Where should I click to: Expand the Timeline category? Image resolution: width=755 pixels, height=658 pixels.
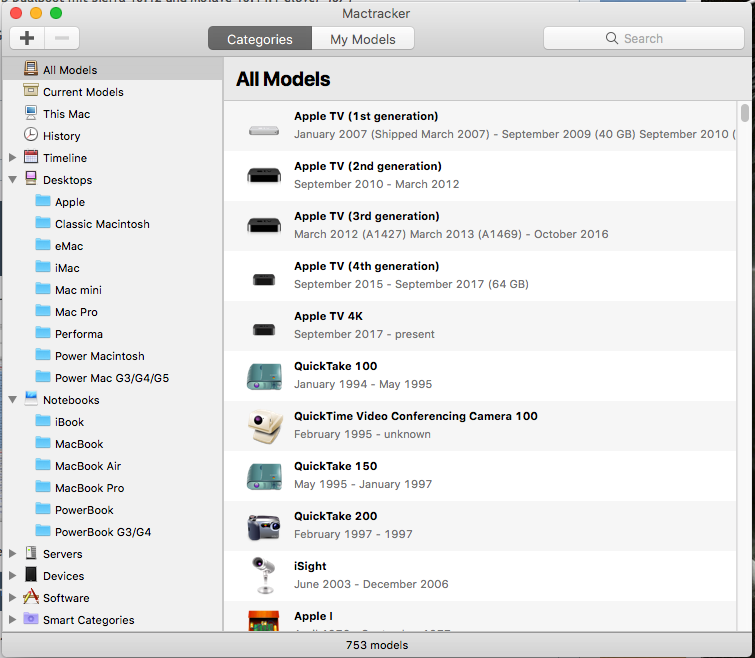coord(13,157)
